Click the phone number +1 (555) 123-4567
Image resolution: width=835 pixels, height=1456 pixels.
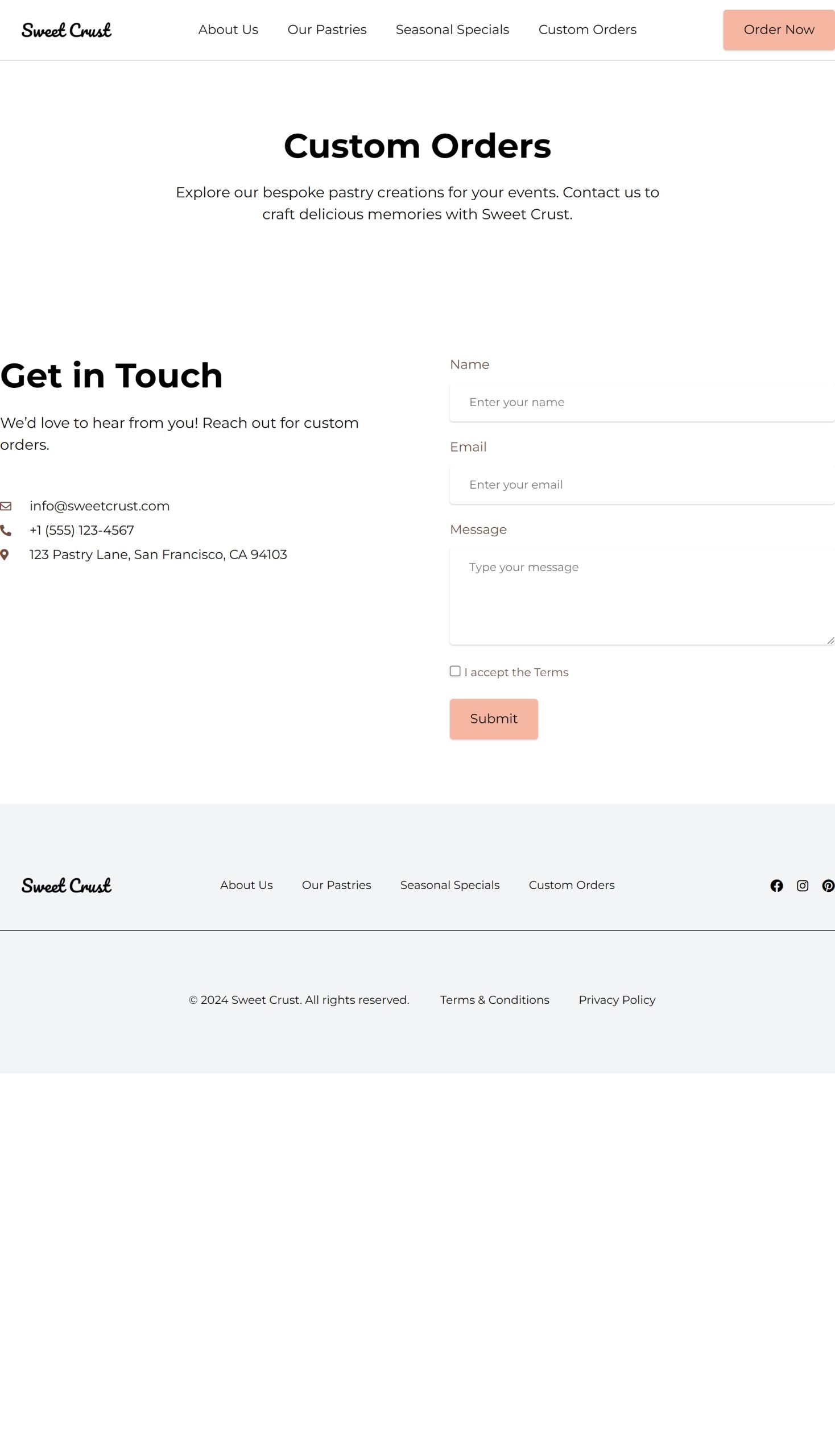pos(82,531)
